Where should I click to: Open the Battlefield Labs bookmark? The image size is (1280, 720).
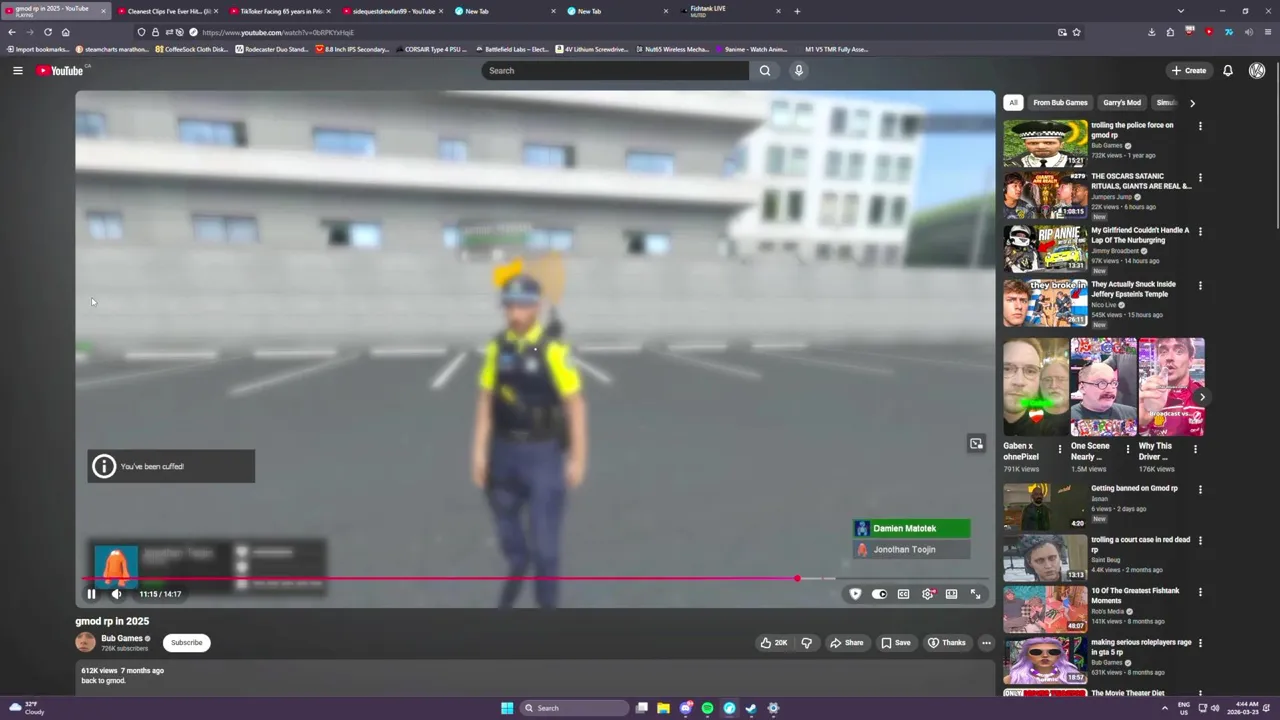pyautogui.click(x=513, y=49)
